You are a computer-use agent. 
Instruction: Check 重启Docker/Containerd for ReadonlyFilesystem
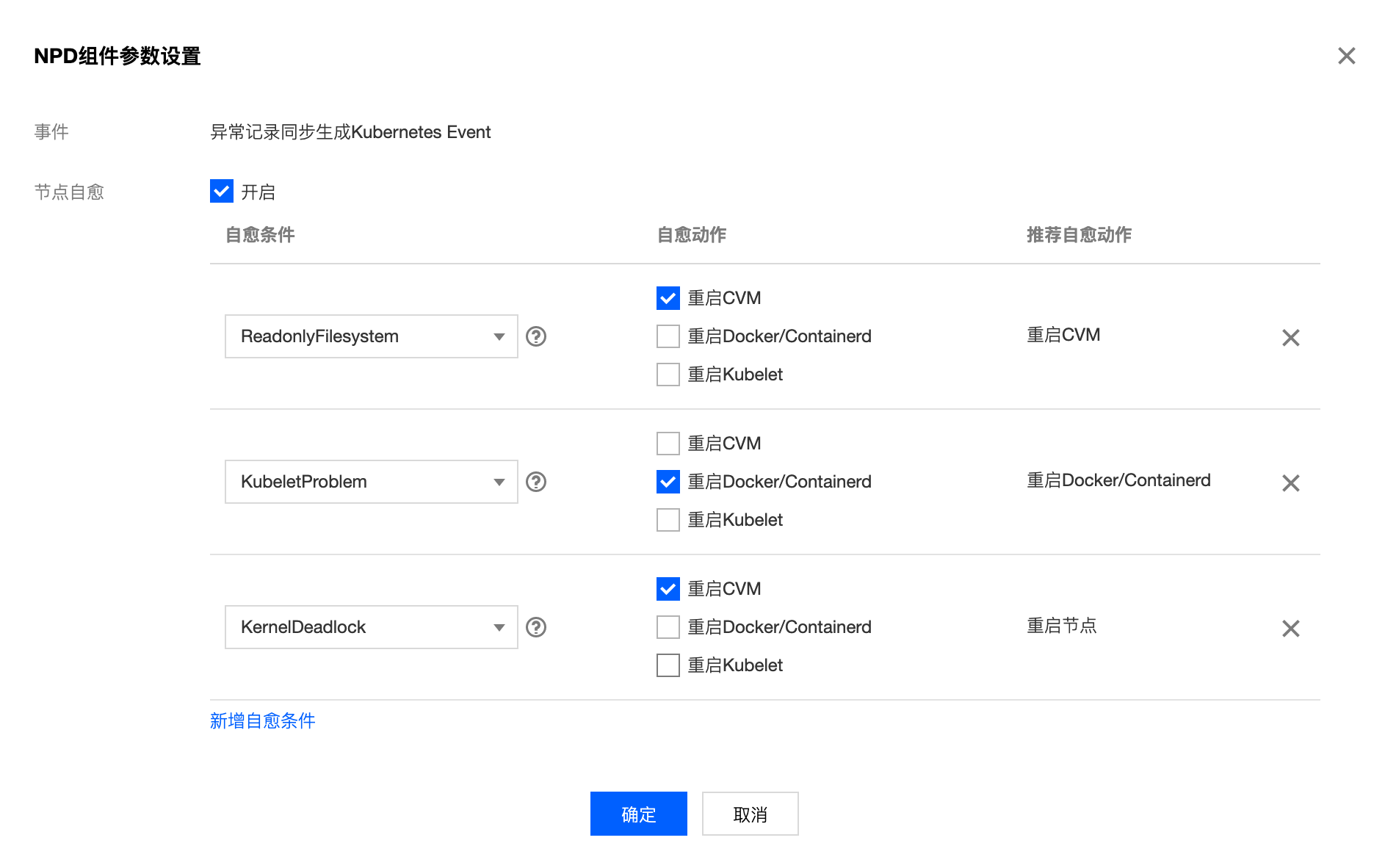668,336
